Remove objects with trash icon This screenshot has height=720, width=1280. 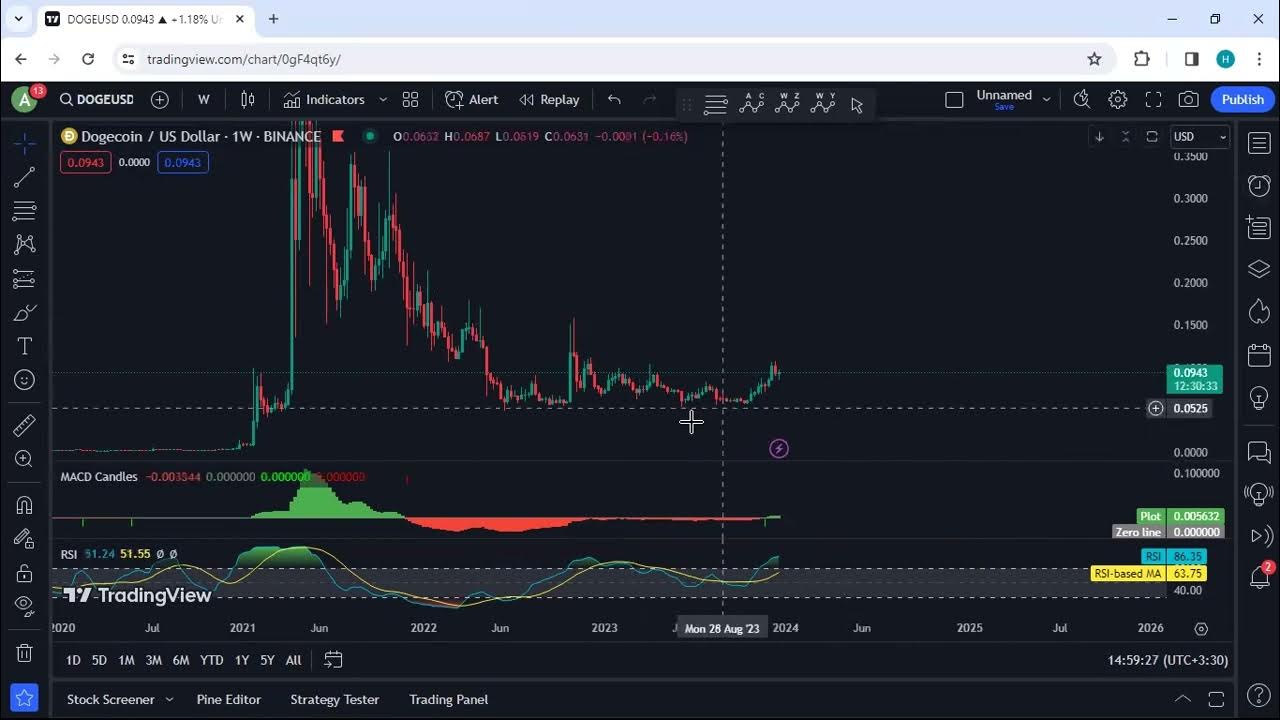pos(24,653)
